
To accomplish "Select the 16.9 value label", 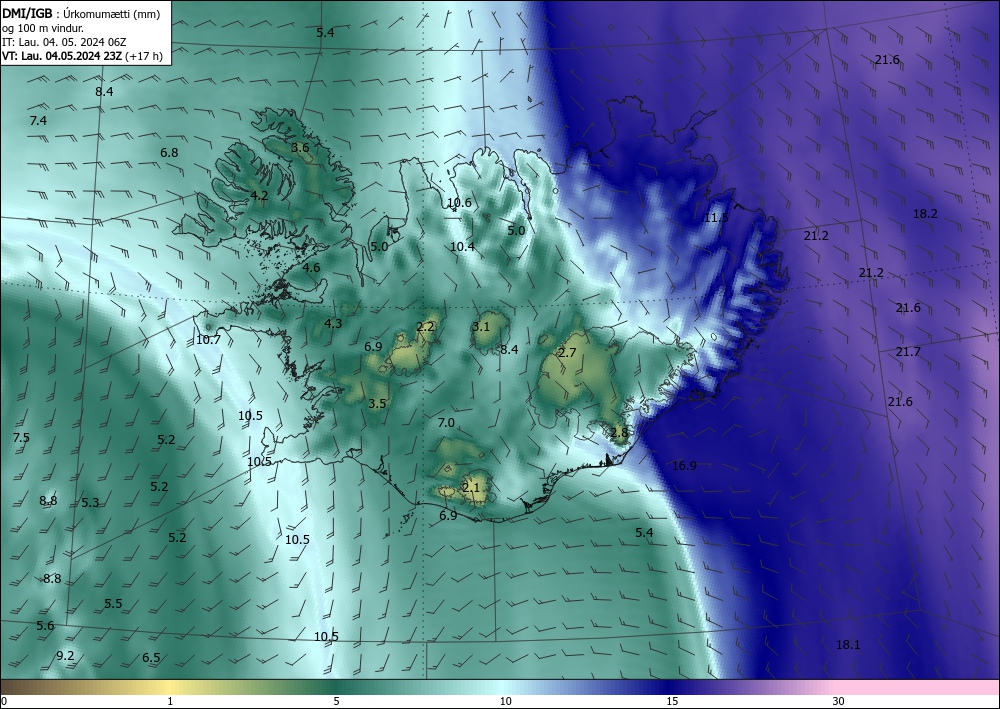I will point(684,465).
